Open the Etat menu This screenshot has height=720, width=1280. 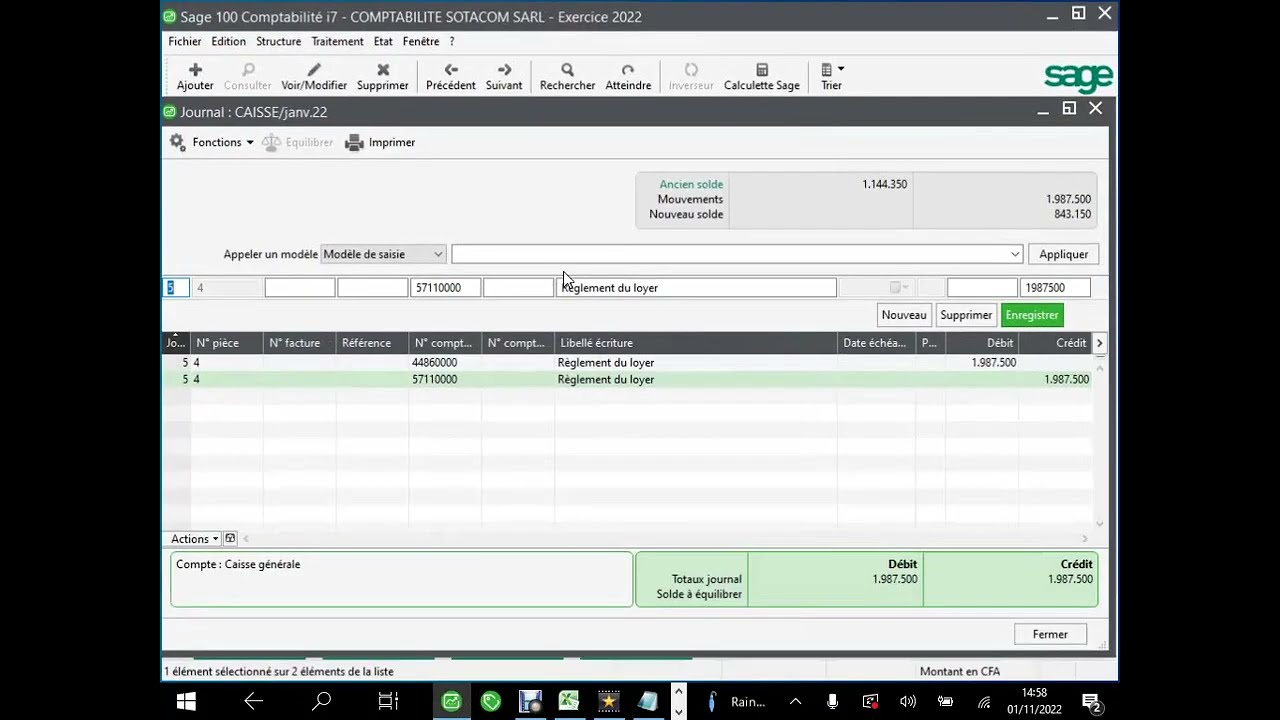(383, 42)
